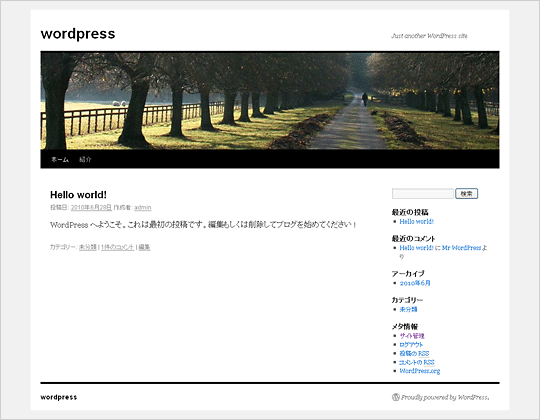Screen dimensions: 540x420
Task: Select Hello world! under 最近の投稿
Action: (416, 221)
